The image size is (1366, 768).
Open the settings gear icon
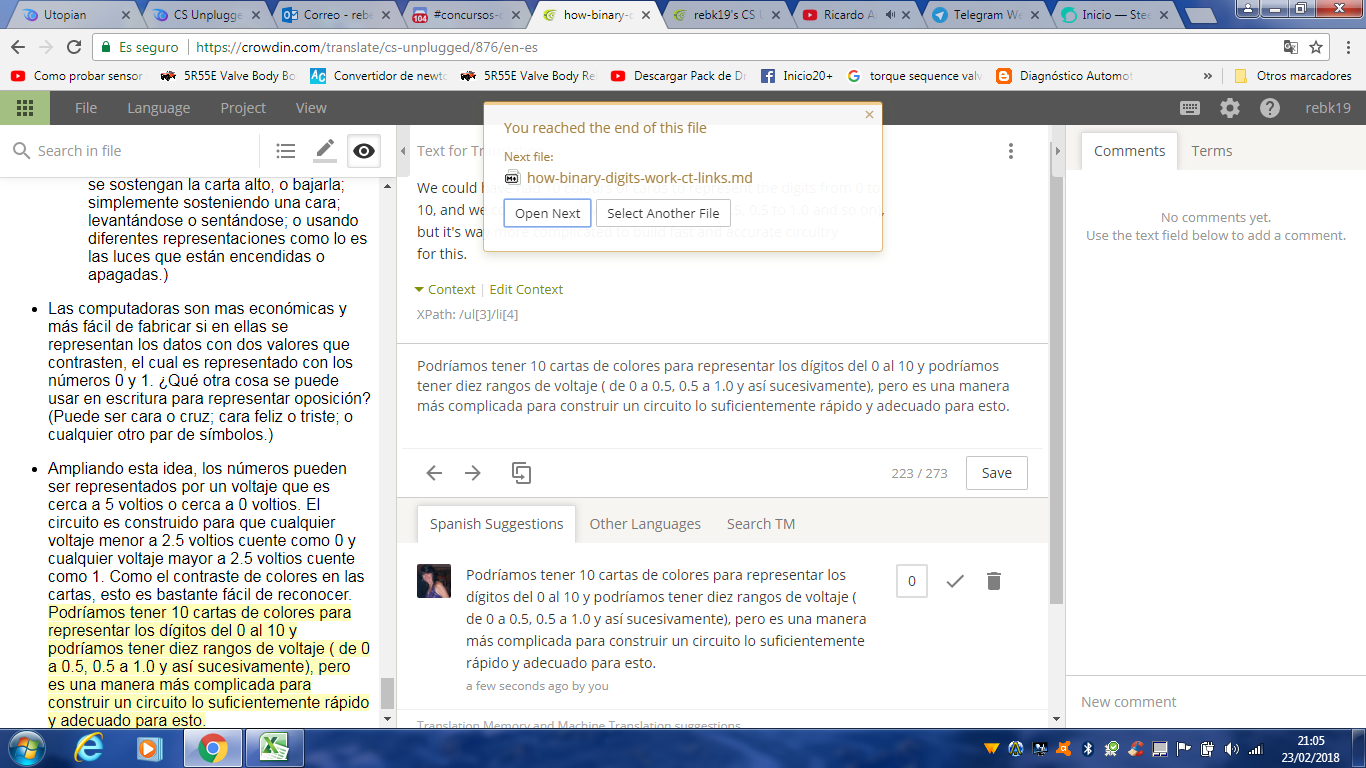tap(1230, 108)
